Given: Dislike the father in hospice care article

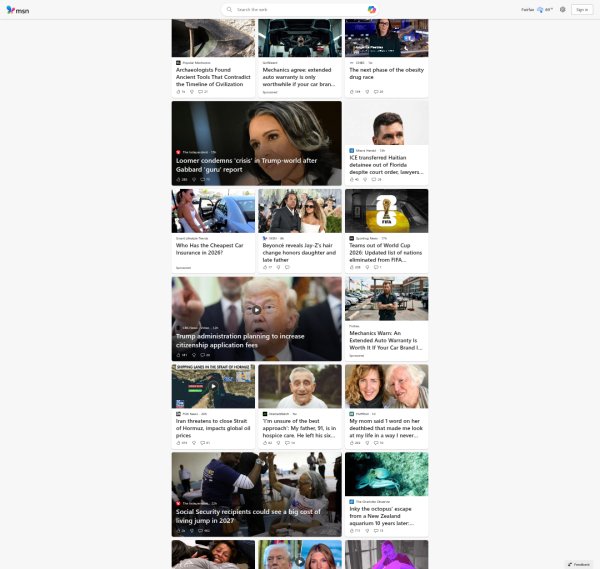Looking at the screenshot, I should [278, 443].
